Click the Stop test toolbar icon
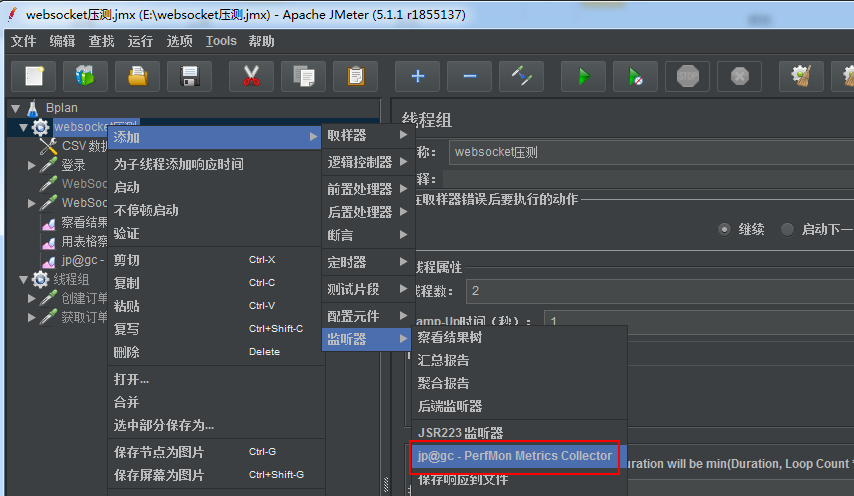 click(x=688, y=76)
